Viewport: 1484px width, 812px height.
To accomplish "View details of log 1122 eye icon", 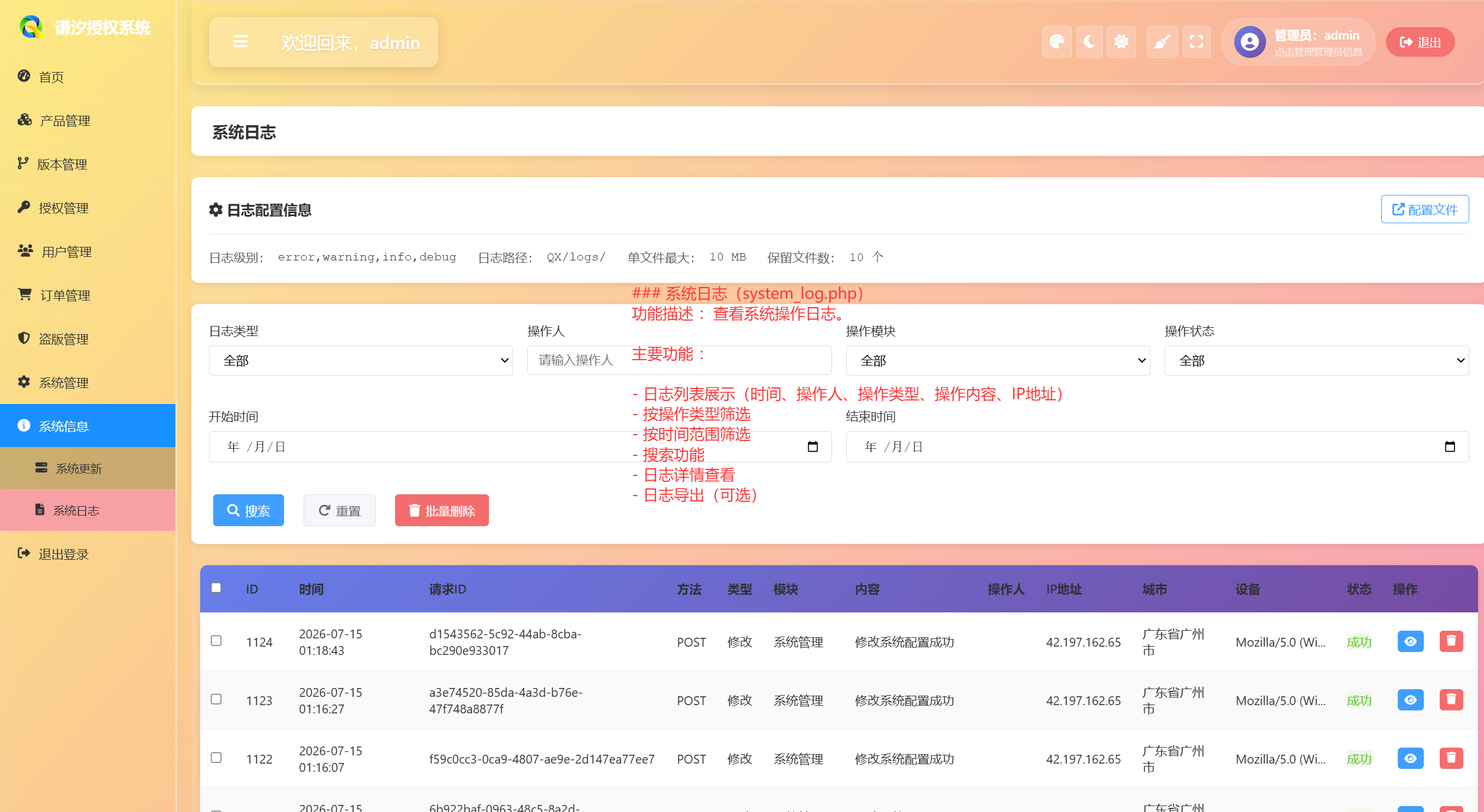I will (1410, 758).
